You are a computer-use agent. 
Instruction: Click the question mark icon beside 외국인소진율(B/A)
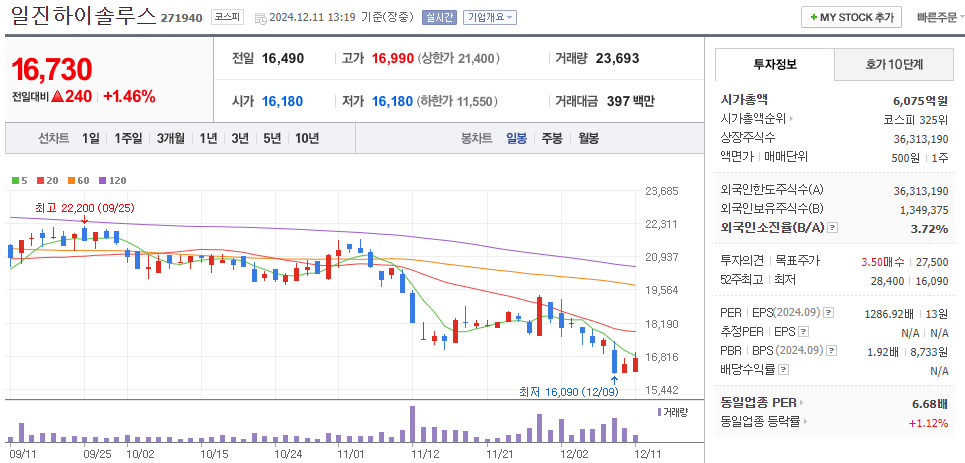(x=833, y=228)
